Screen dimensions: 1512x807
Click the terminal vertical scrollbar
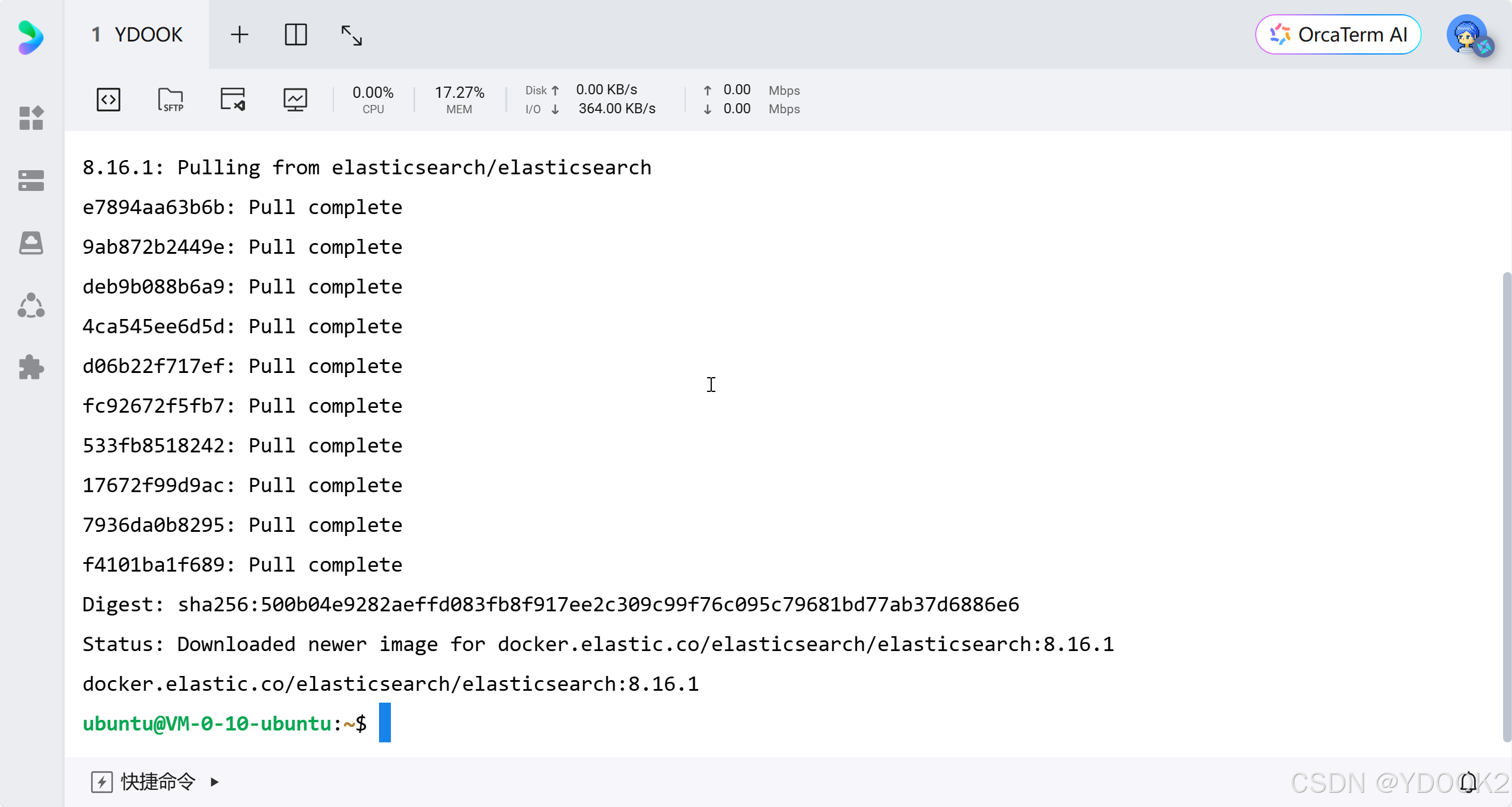click(1507, 506)
